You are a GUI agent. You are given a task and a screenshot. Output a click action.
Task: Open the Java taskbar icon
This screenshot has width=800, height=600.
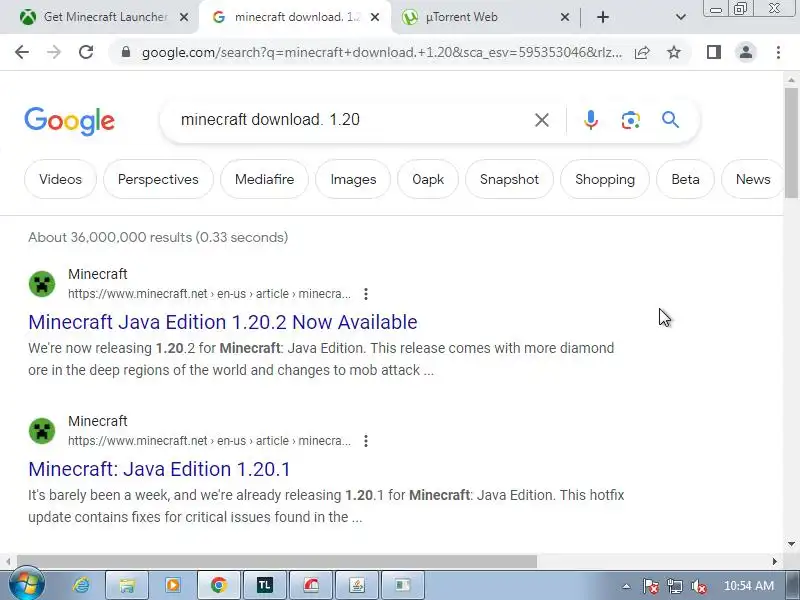tap(357, 585)
